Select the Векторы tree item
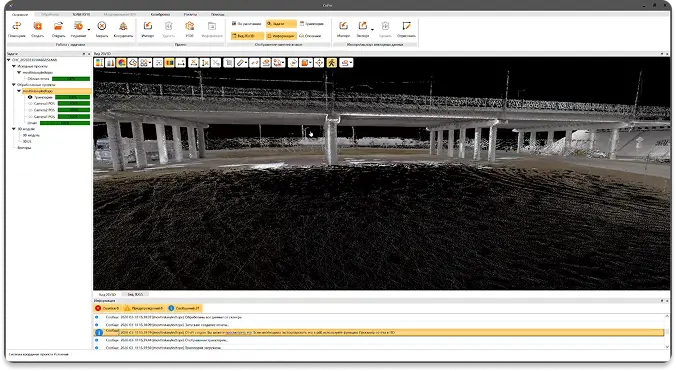The width and height of the screenshot is (676, 371). [x=24, y=147]
